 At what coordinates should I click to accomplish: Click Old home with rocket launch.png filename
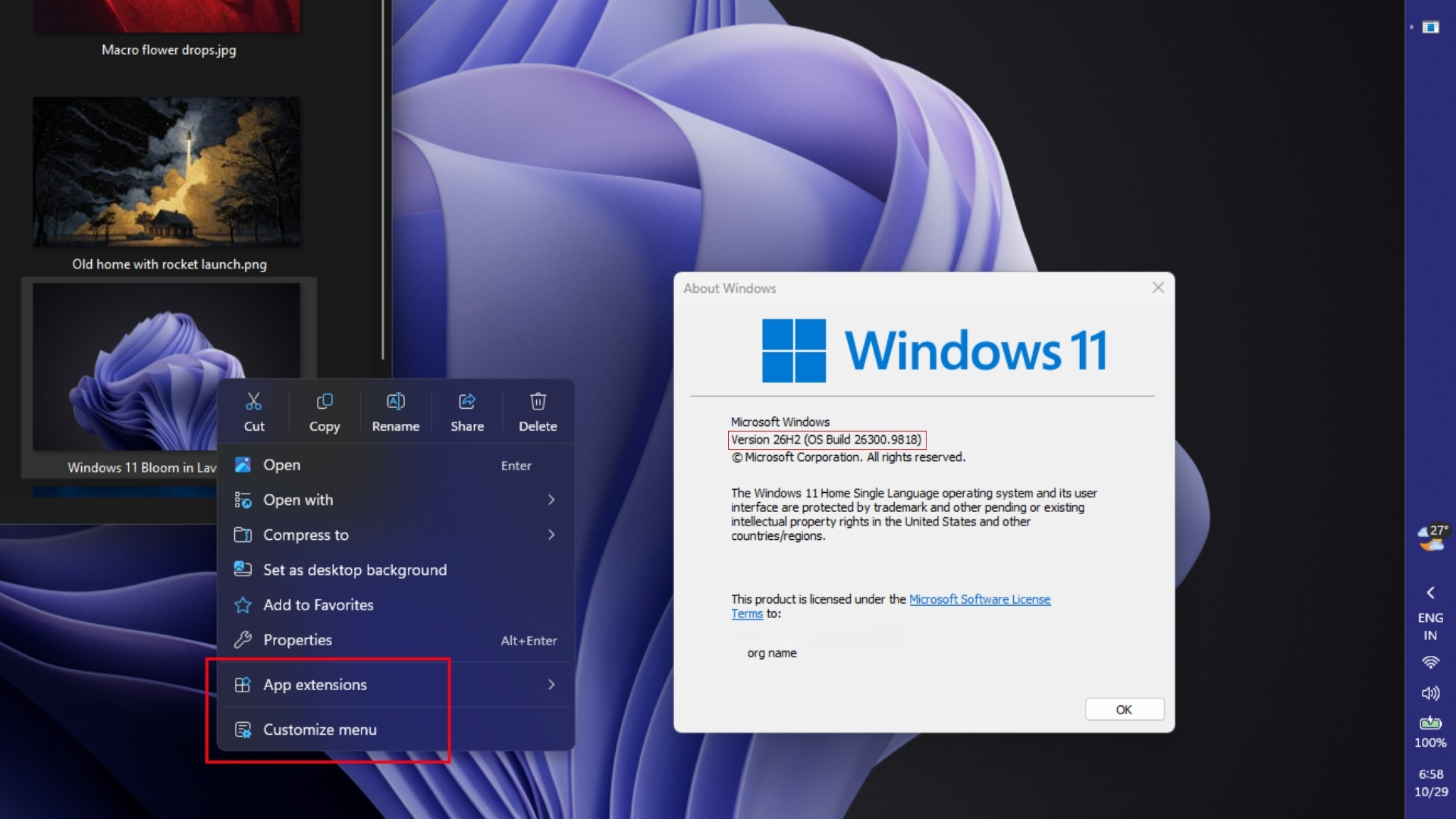coord(169,265)
